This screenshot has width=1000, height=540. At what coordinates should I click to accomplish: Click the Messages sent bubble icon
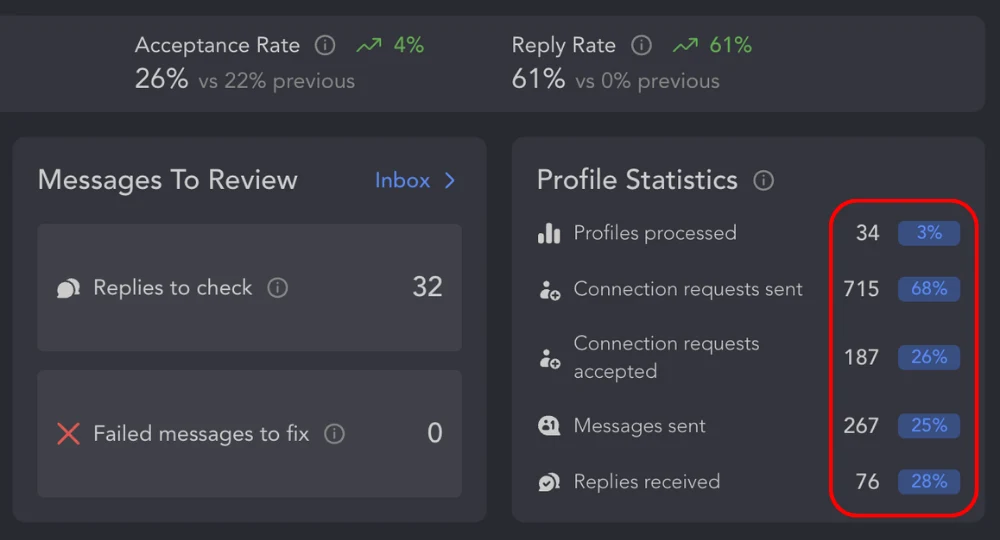(549, 425)
